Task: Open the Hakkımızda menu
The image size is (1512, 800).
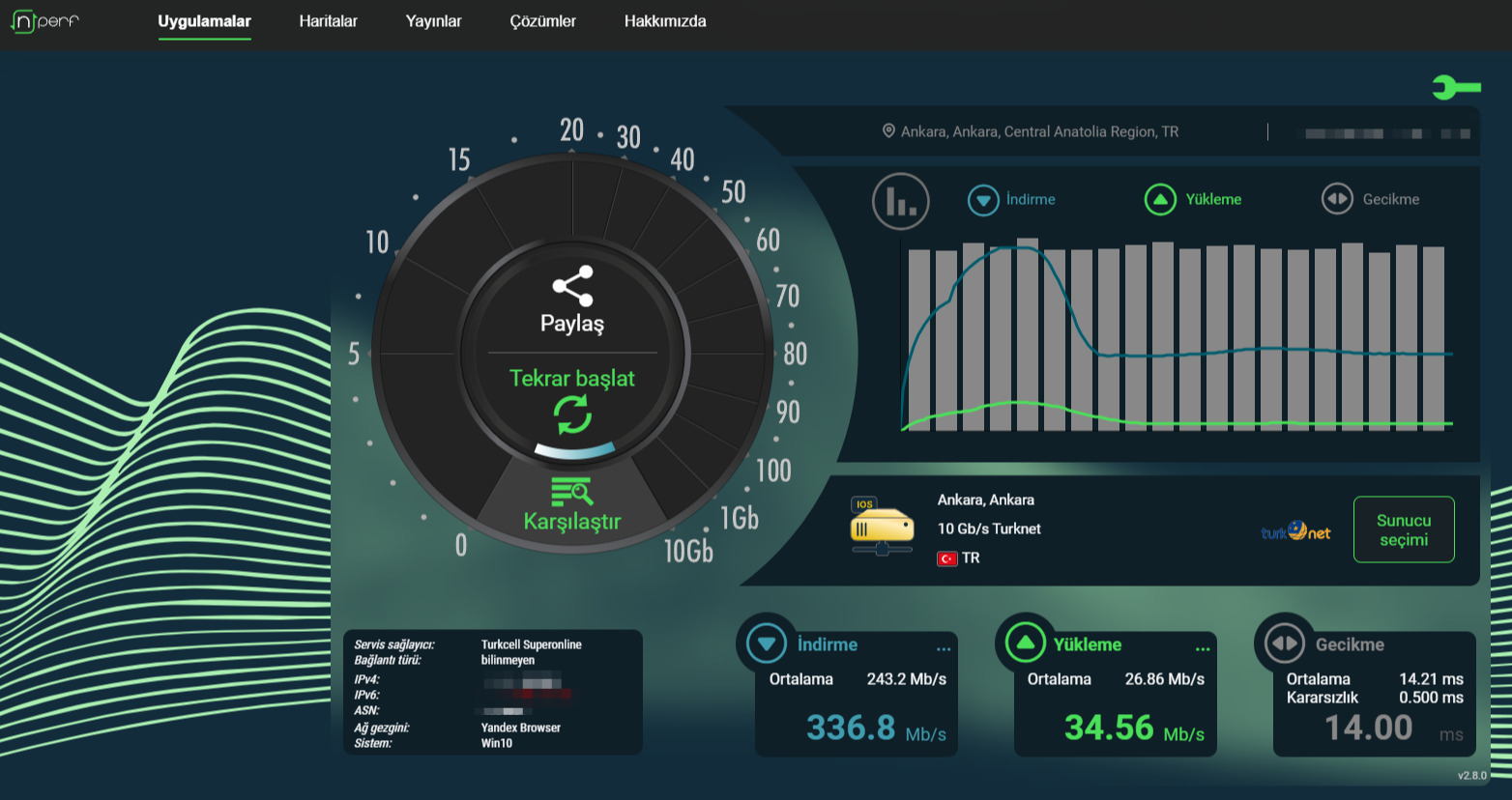Action: click(665, 21)
